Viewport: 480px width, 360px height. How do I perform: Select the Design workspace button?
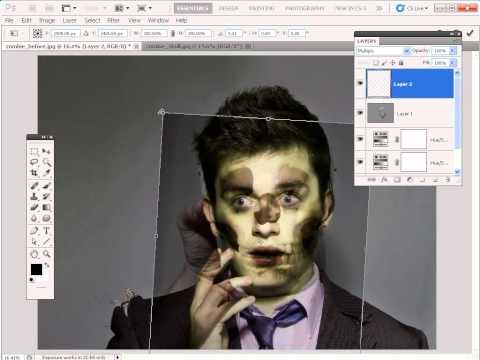coord(229,8)
